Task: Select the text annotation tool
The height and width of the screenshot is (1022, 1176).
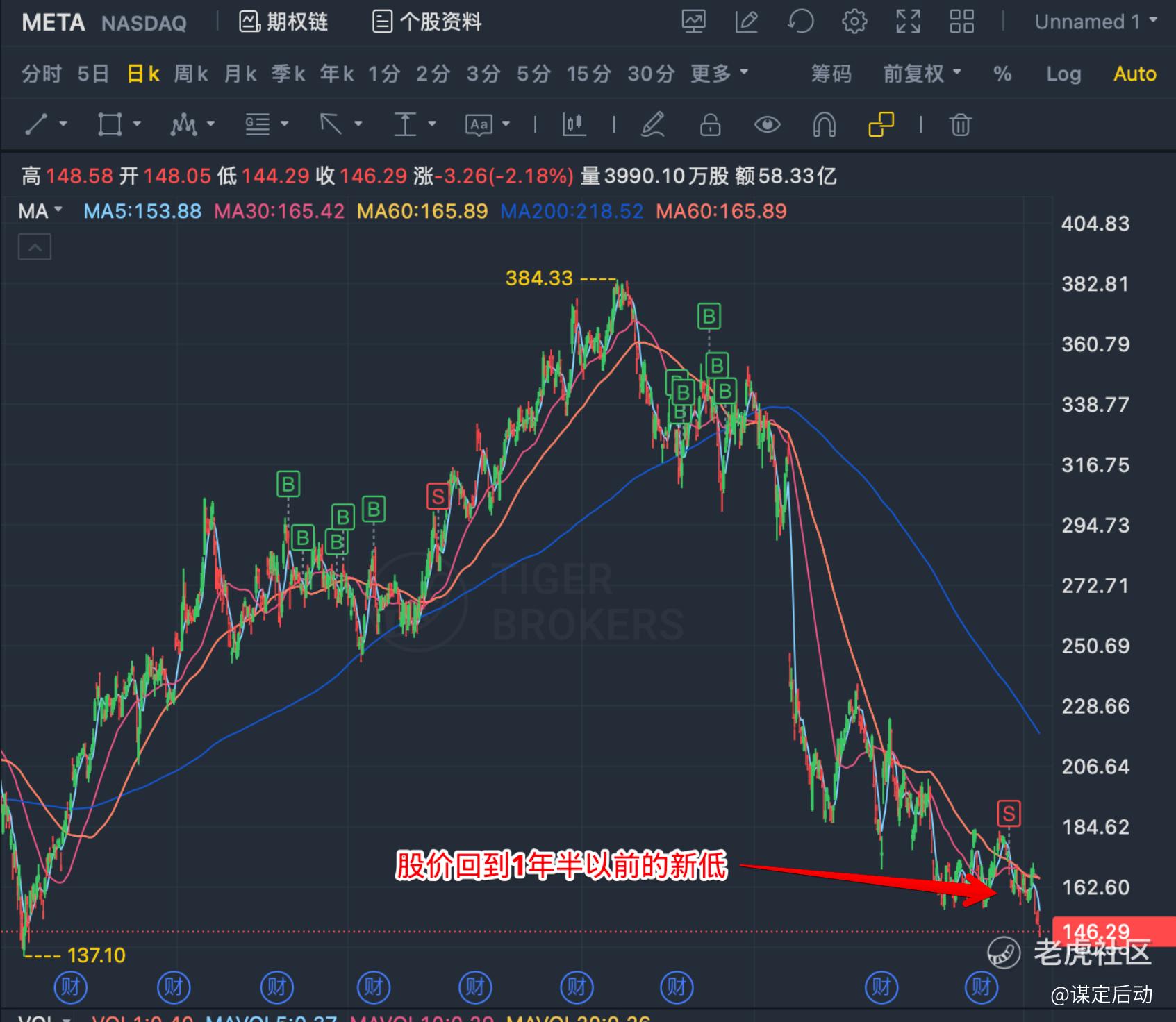Action: (479, 125)
